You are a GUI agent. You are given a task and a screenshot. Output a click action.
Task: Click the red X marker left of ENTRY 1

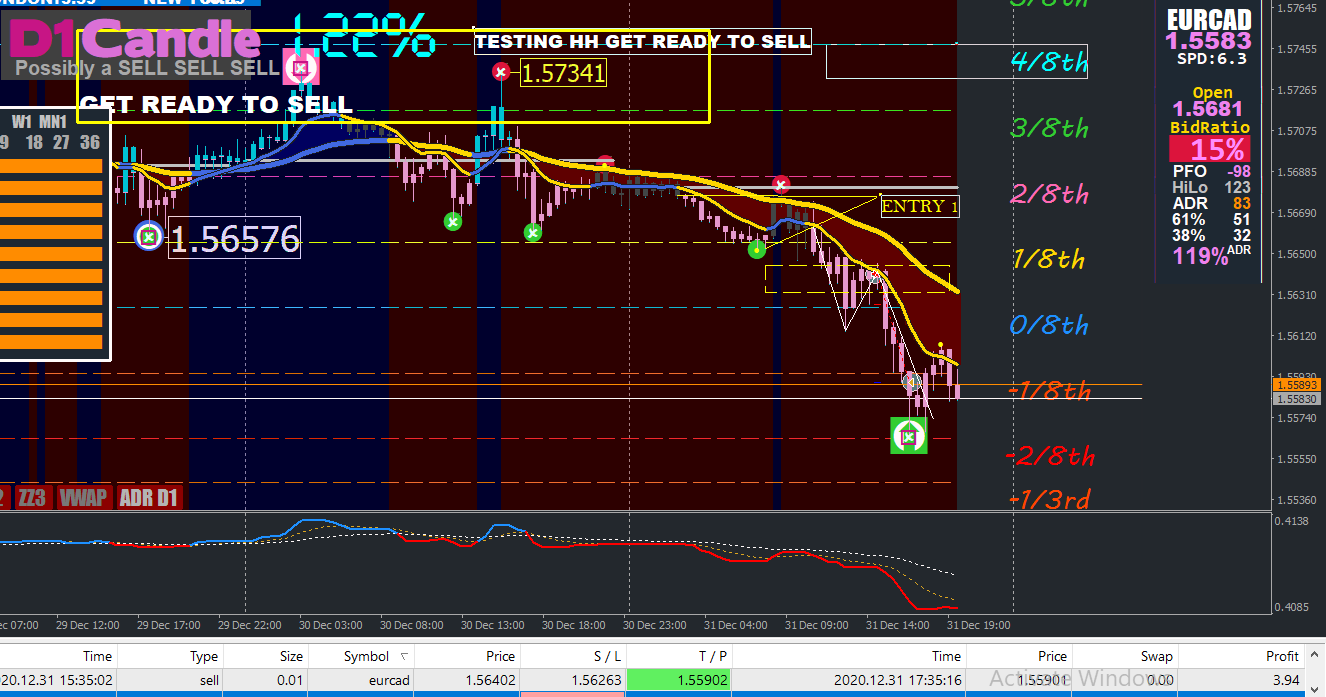(781, 184)
